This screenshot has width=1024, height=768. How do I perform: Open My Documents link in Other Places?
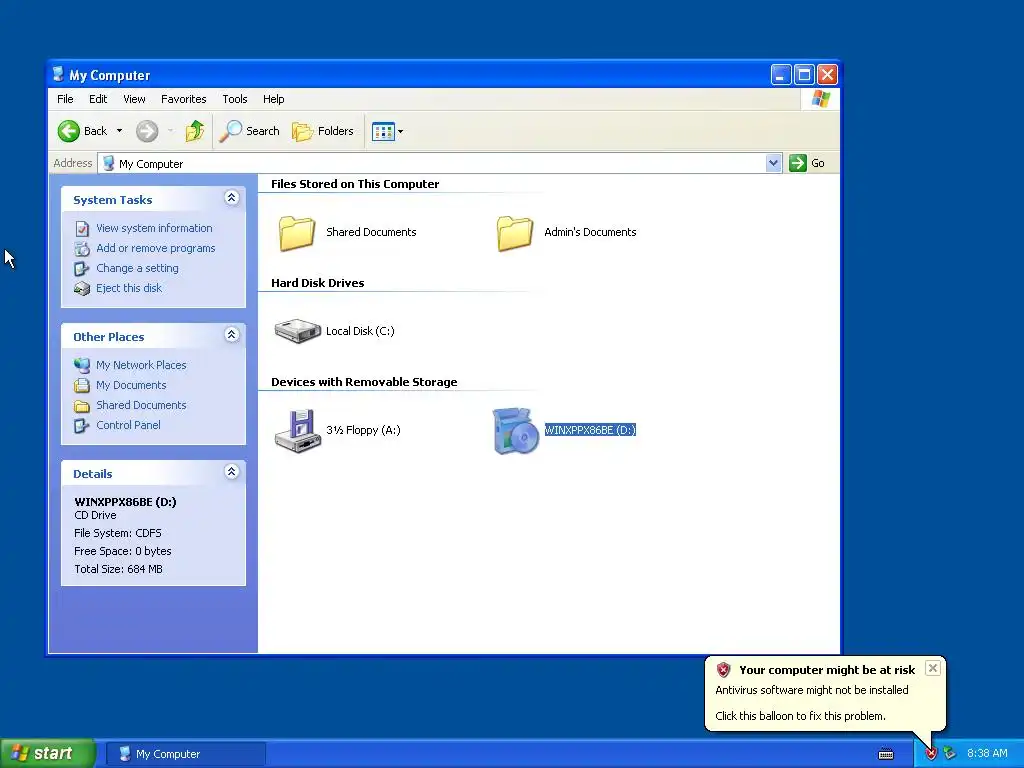click(x=131, y=385)
